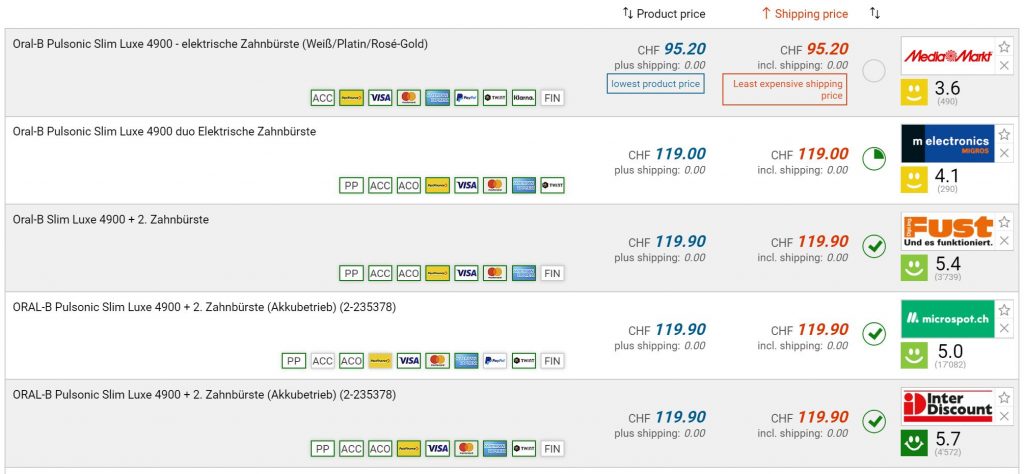Click the Klarna payment icon
The image size is (1024, 474).
click(x=523, y=98)
